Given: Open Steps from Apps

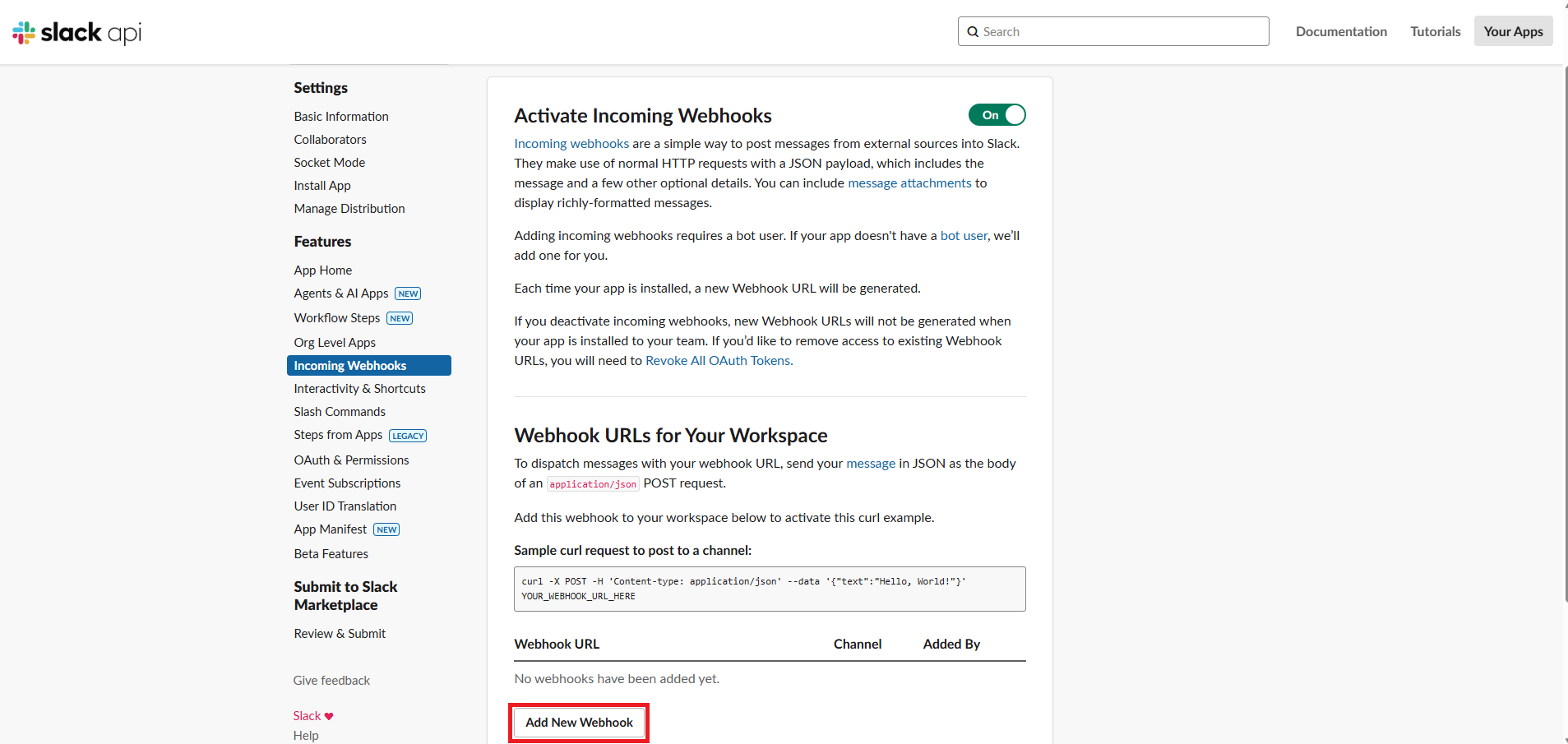Looking at the screenshot, I should coord(338,435).
